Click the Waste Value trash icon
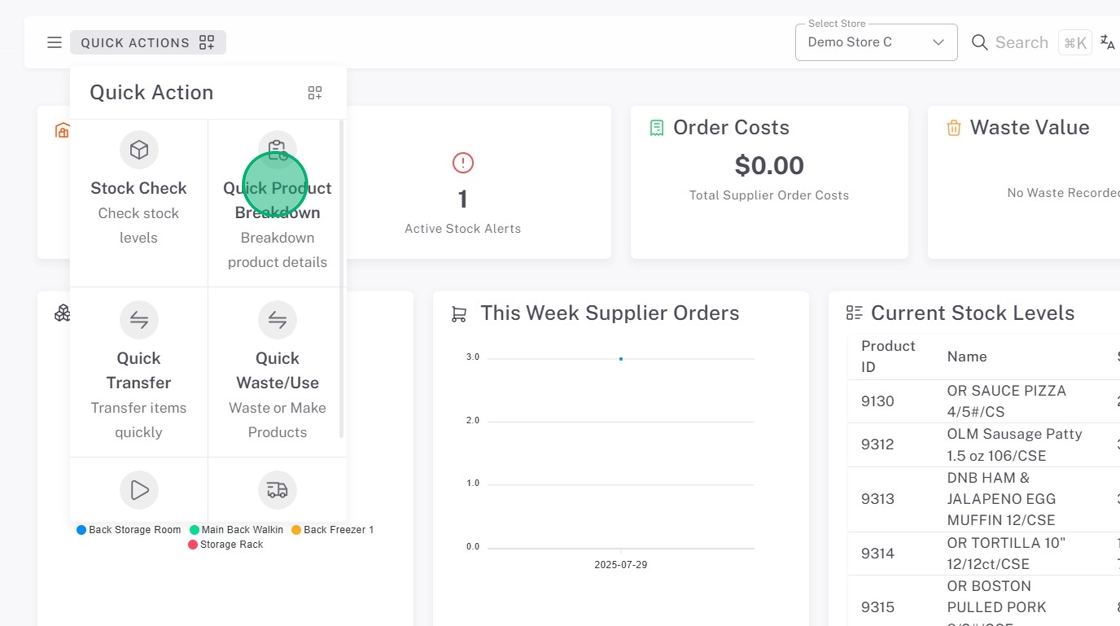The height and width of the screenshot is (626, 1120). [x=954, y=128]
